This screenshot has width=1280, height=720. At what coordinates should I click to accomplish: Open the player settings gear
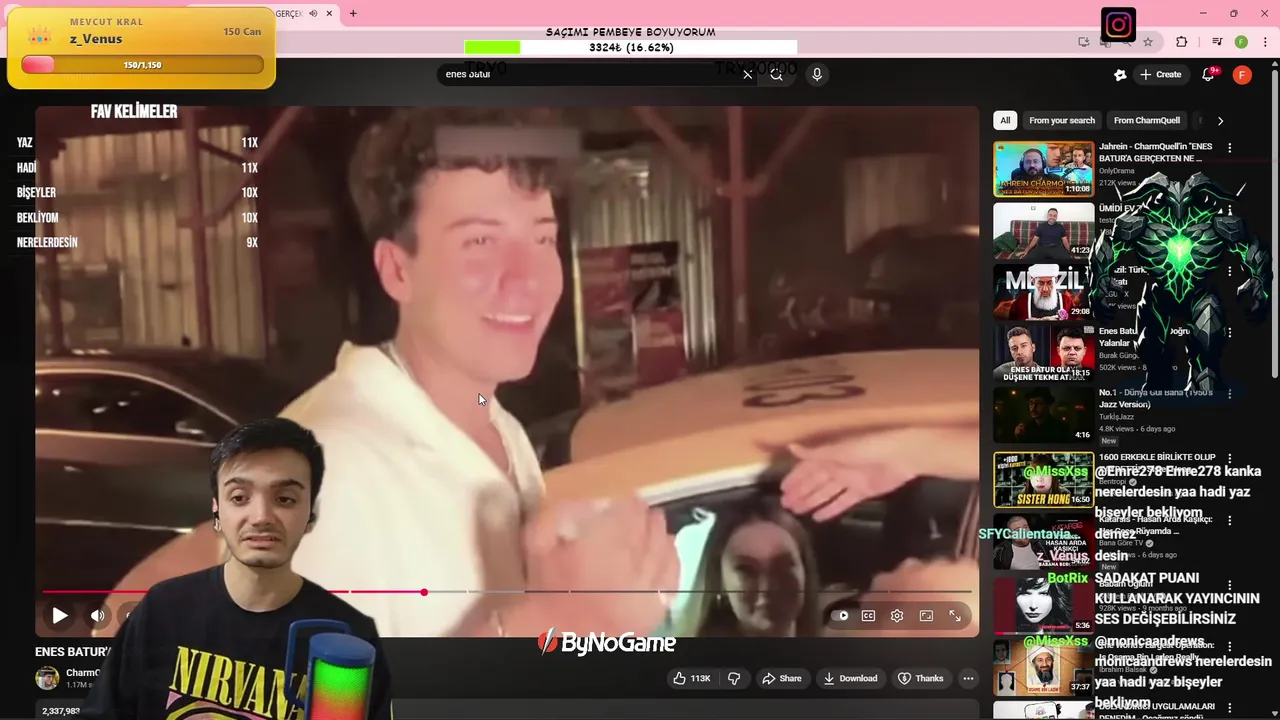897,616
